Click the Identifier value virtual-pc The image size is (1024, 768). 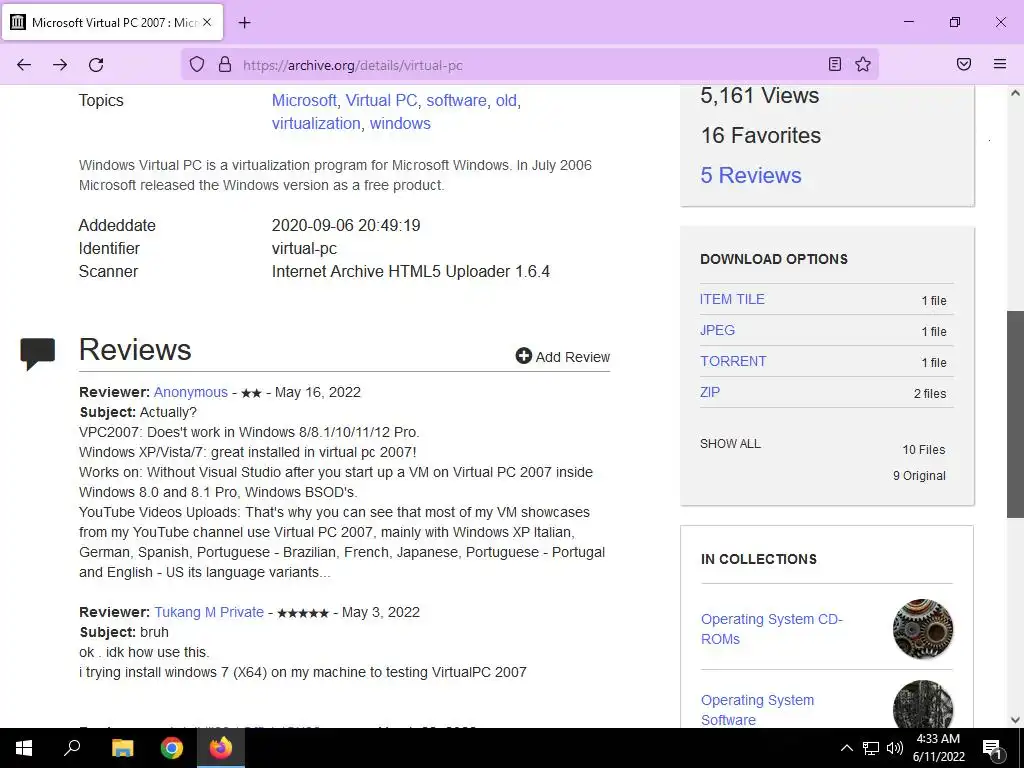click(304, 249)
